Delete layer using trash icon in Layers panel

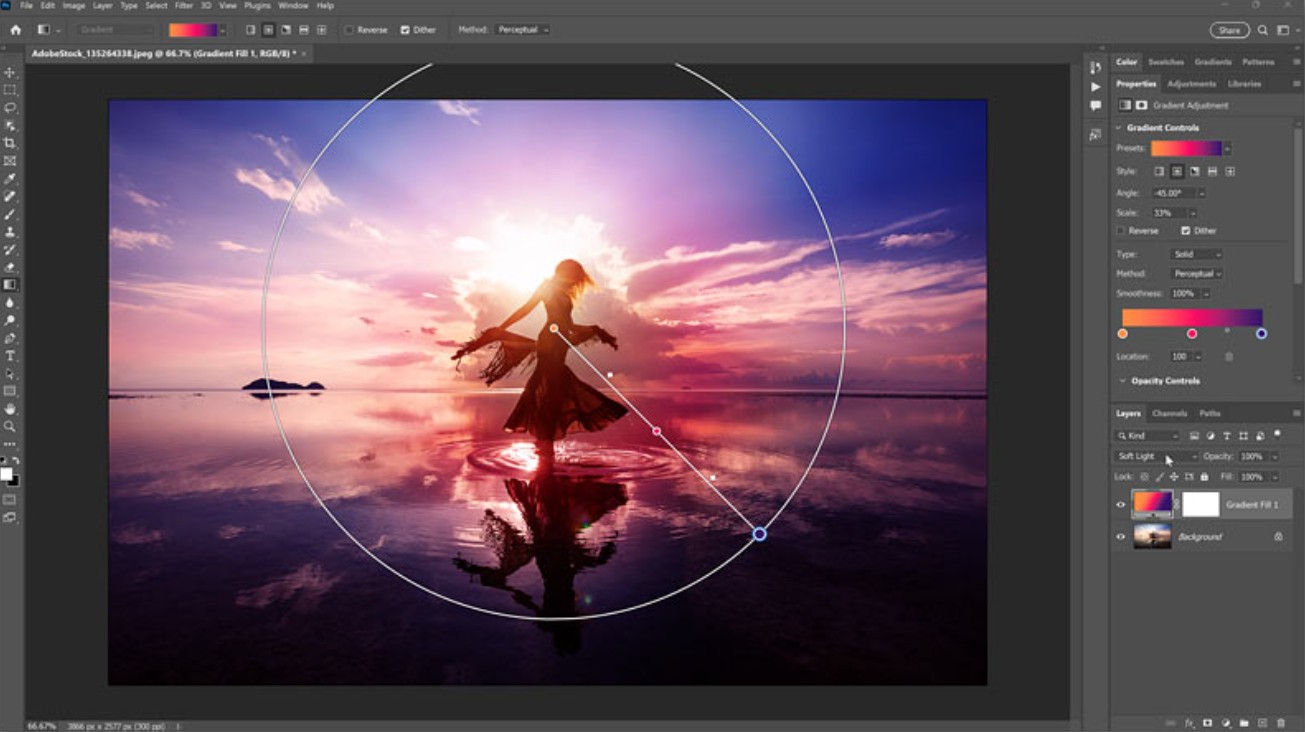(x=1281, y=723)
